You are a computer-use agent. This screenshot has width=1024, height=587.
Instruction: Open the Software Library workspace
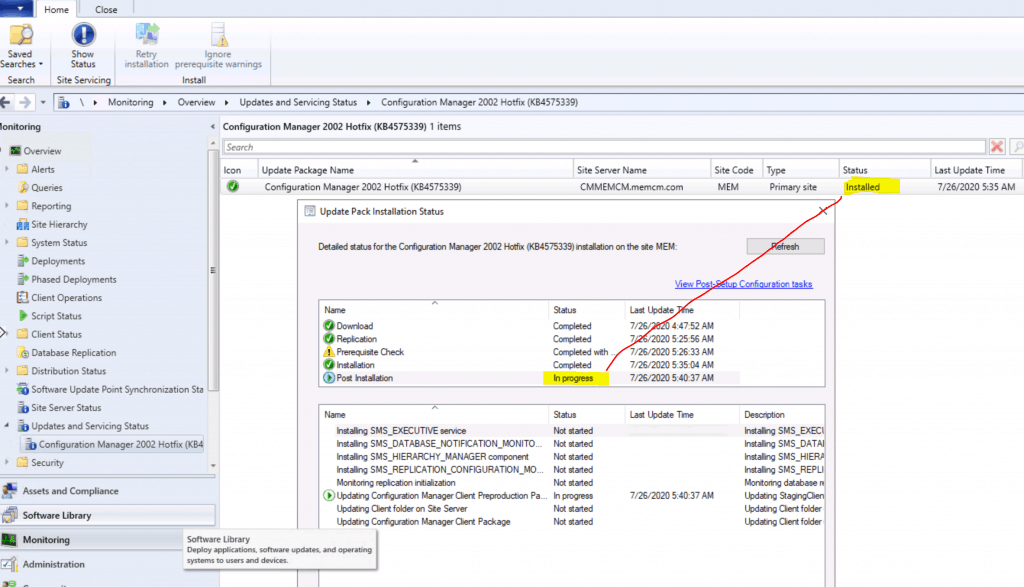point(108,515)
